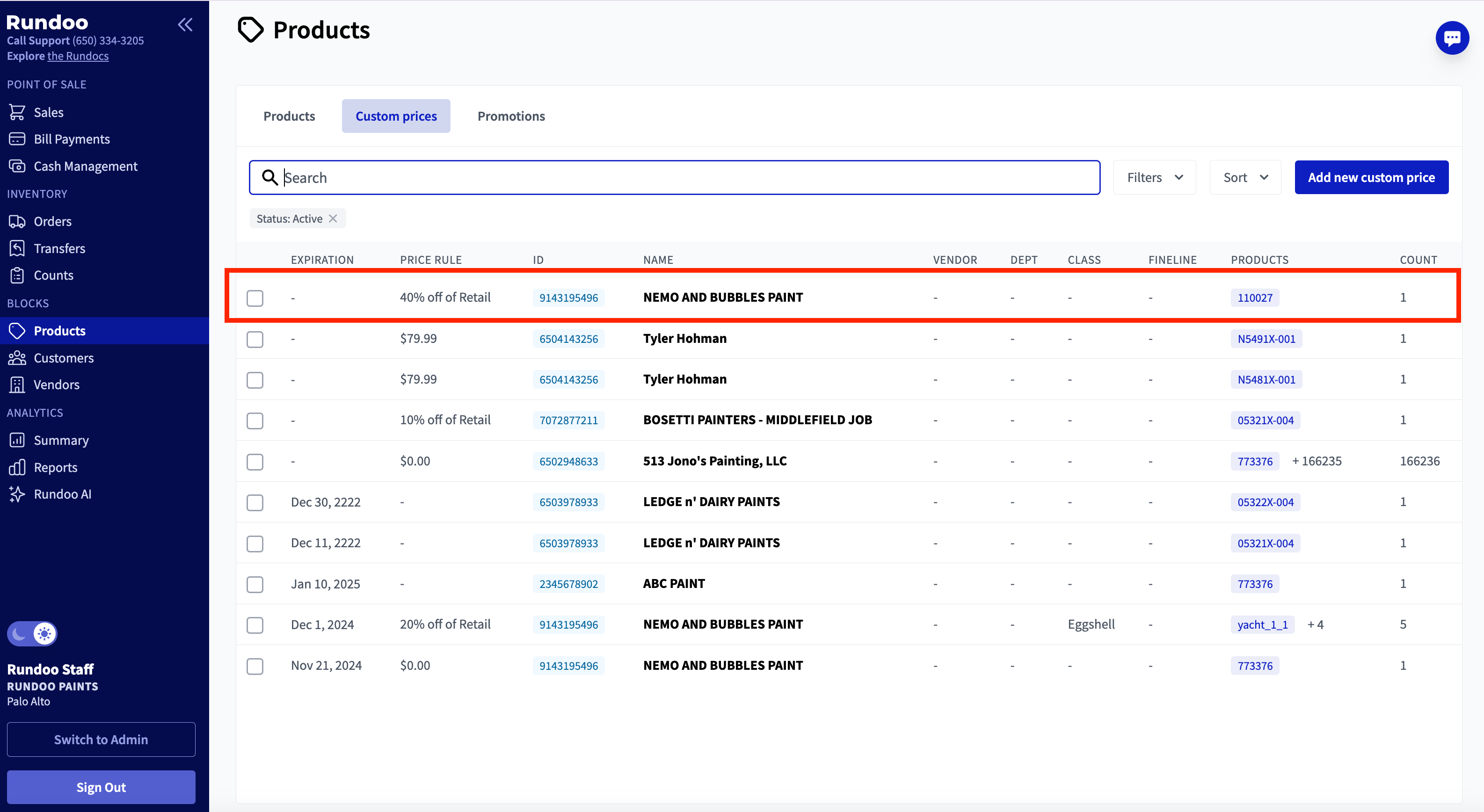Go to Cash Management section
The image size is (1484, 812).
pyautogui.click(x=85, y=167)
